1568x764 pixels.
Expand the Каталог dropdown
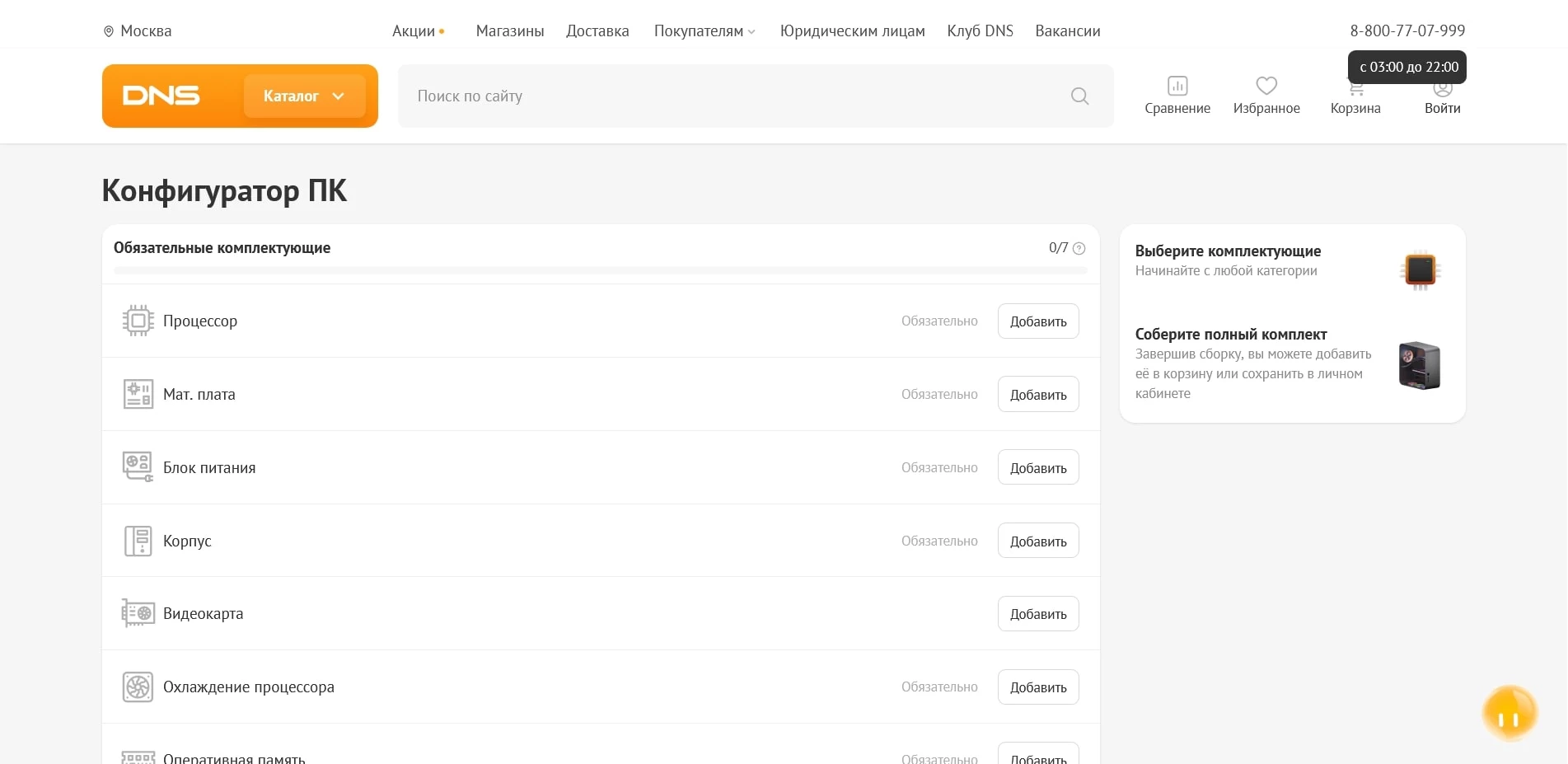tap(304, 96)
